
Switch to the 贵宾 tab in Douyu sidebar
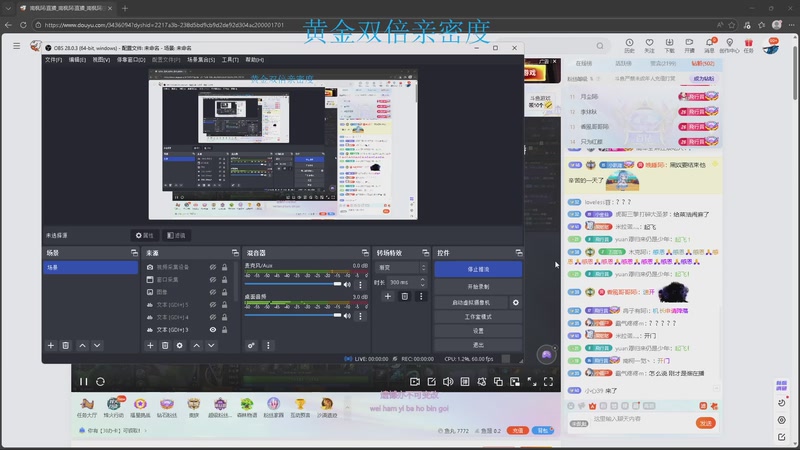[x=663, y=63]
